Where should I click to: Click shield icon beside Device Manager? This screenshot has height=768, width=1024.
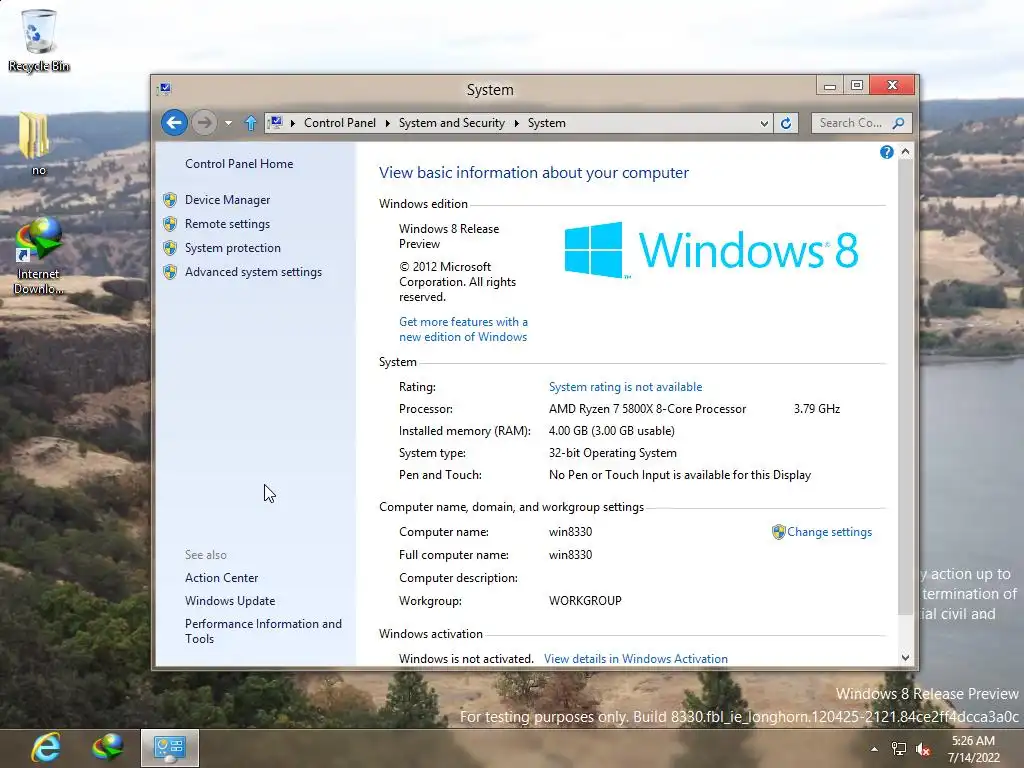tap(170, 200)
